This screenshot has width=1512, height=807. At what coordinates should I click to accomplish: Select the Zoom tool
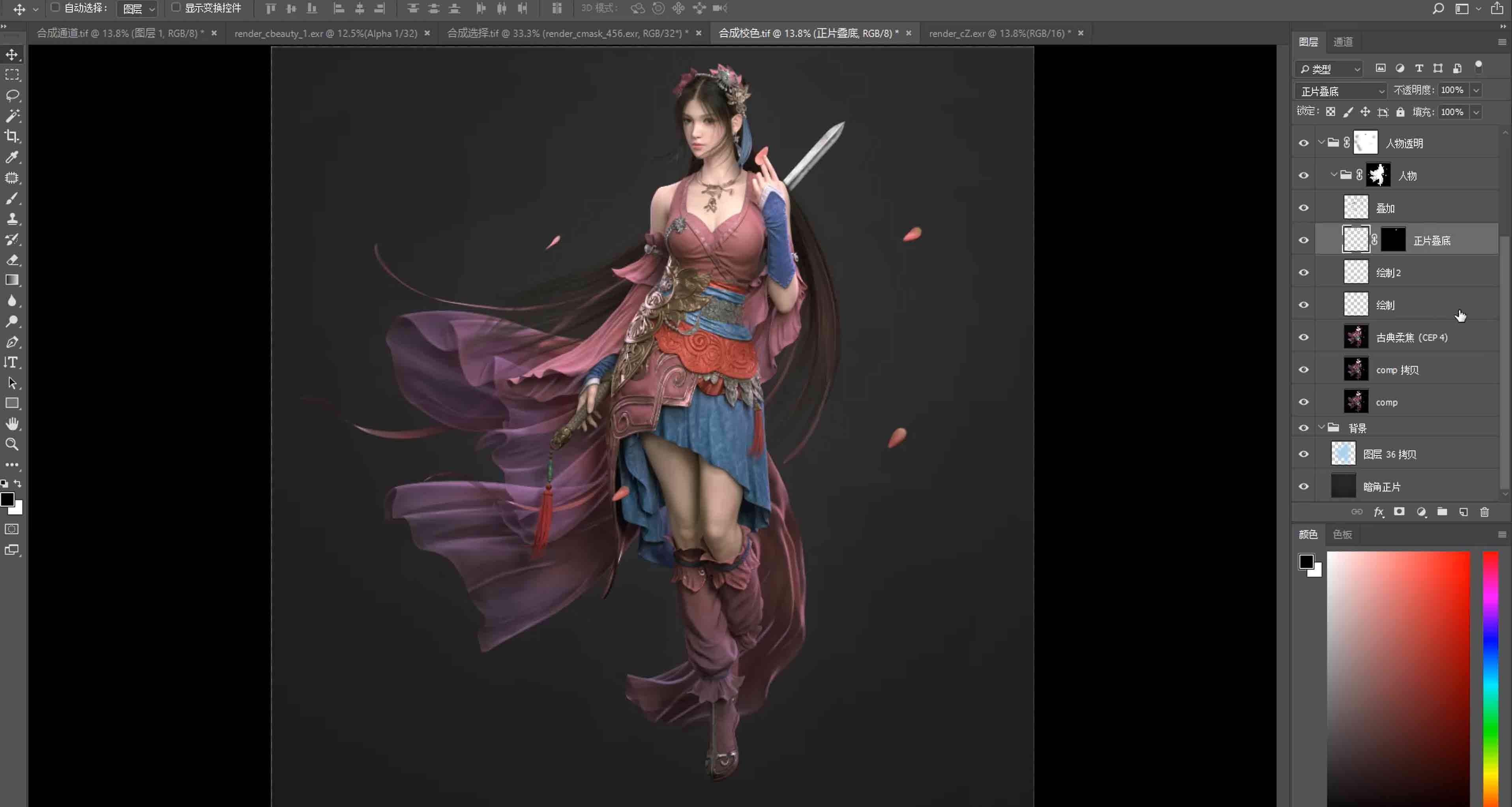(12, 444)
